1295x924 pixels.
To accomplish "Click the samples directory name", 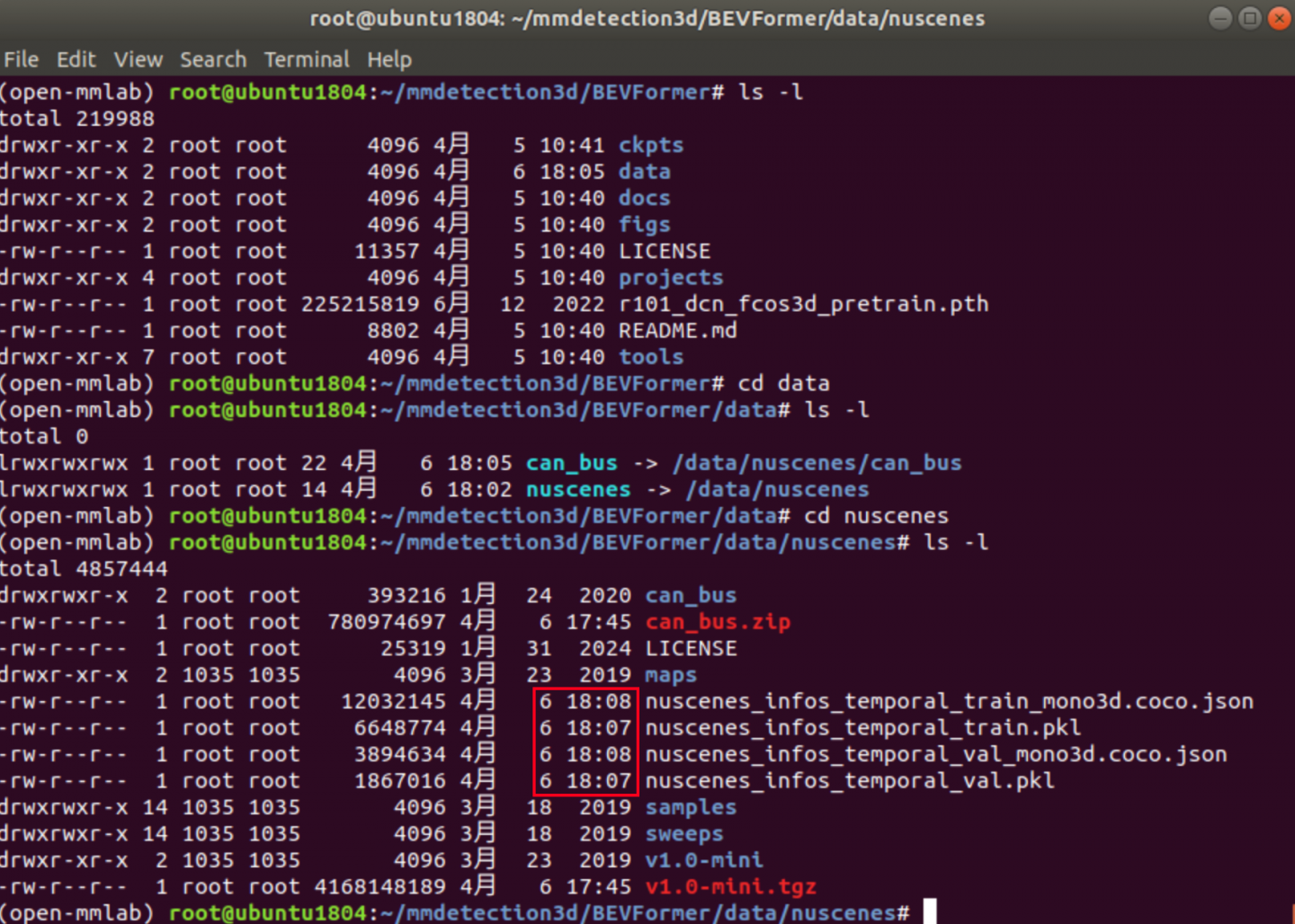I will click(x=691, y=808).
